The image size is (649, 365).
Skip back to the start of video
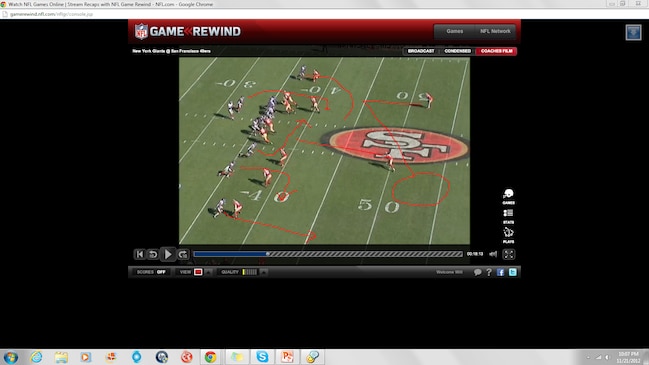139,254
